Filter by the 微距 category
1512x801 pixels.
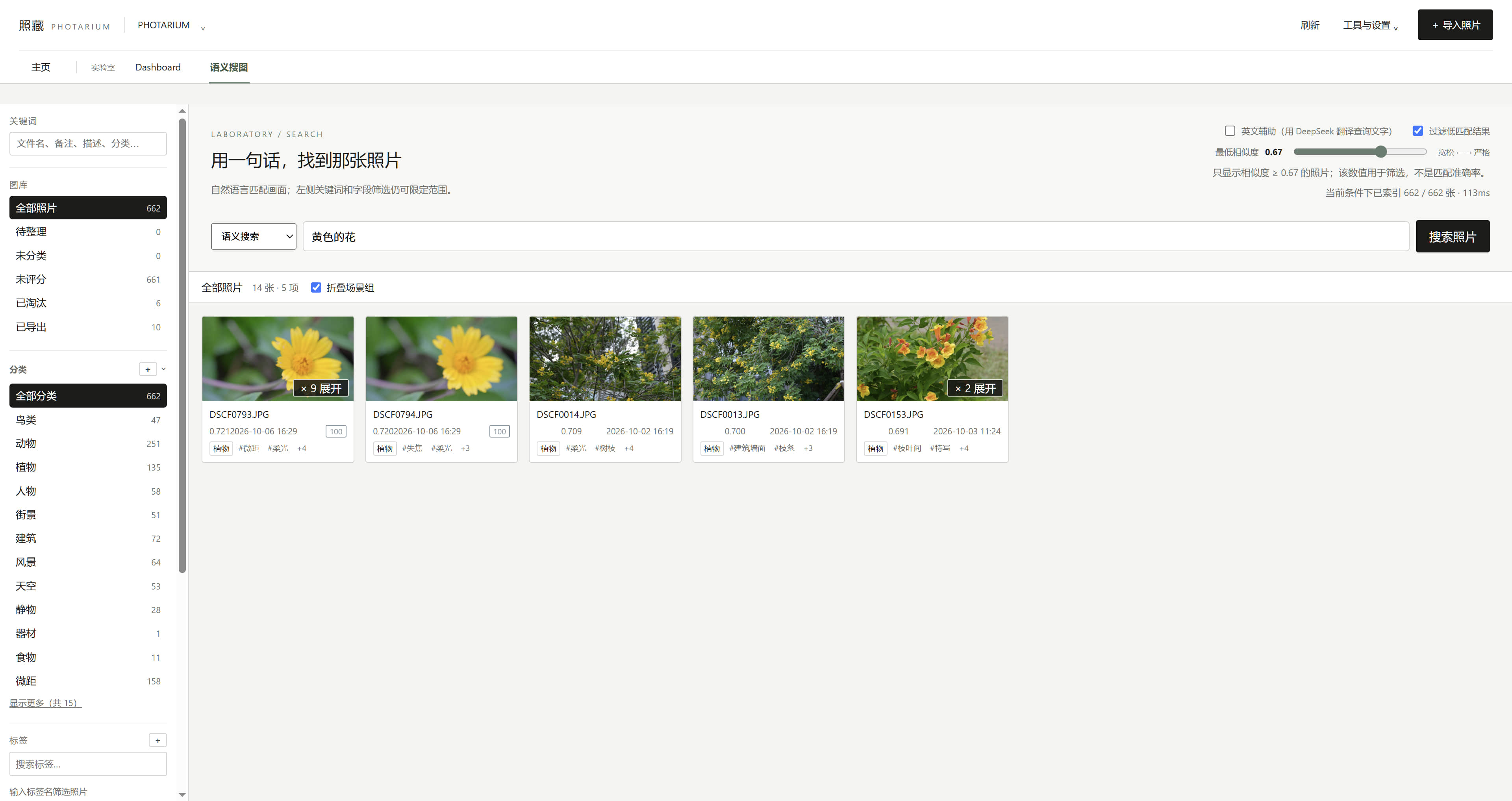click(x=88, y=681)
